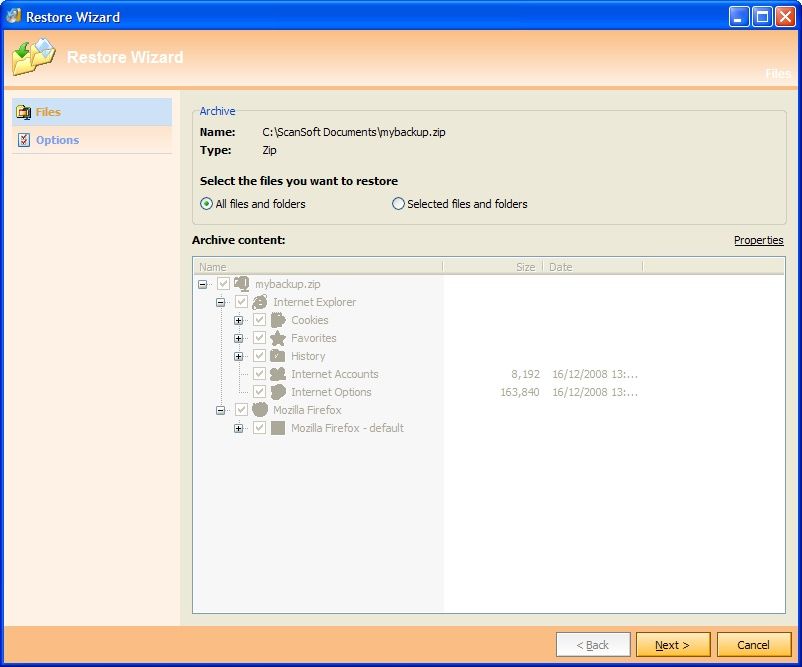Click the Favorites star icon
802x667 pixels.
tap(277, 338)
